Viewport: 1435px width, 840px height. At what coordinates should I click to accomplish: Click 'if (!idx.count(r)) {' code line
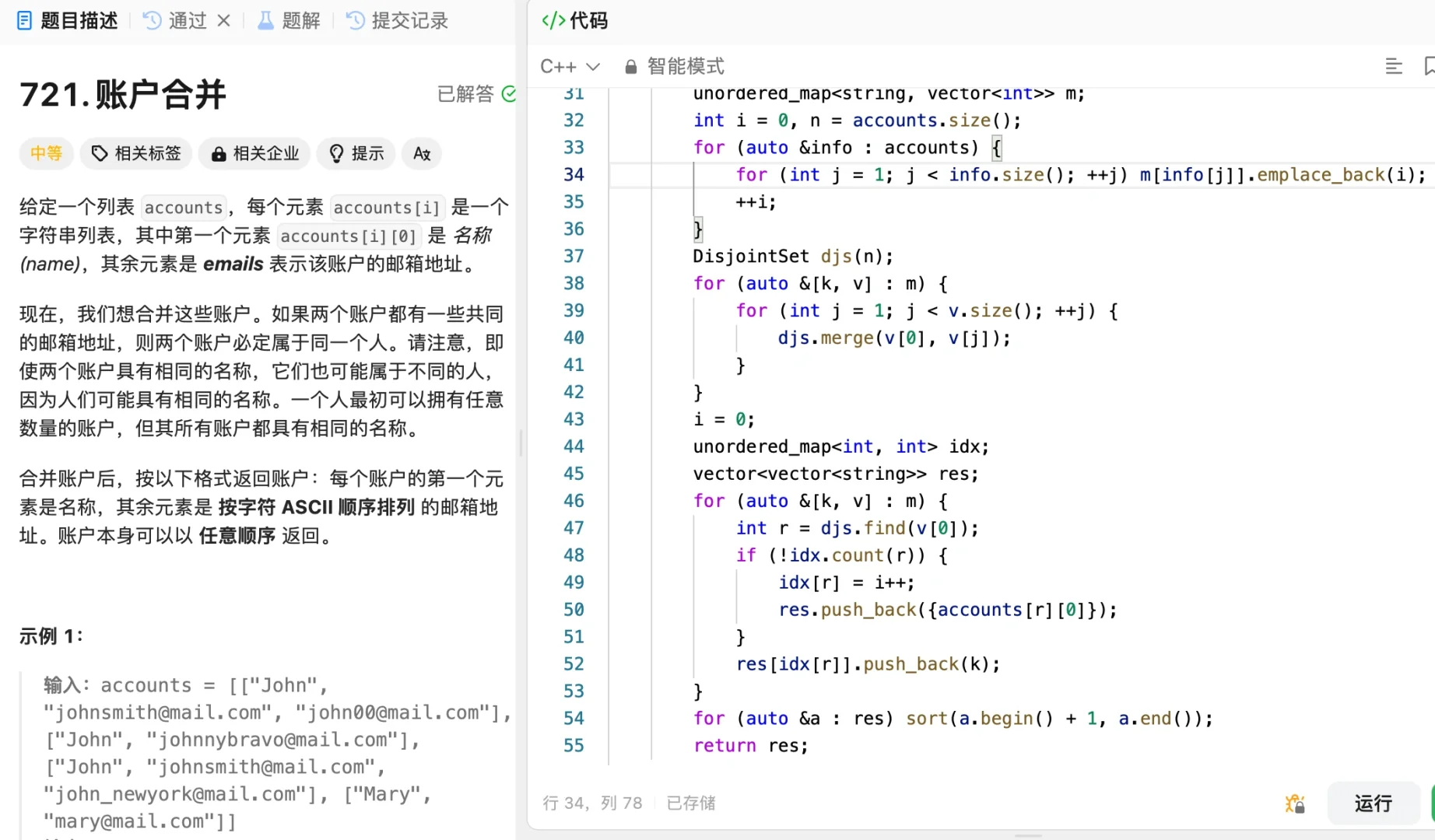coord(841,555)
